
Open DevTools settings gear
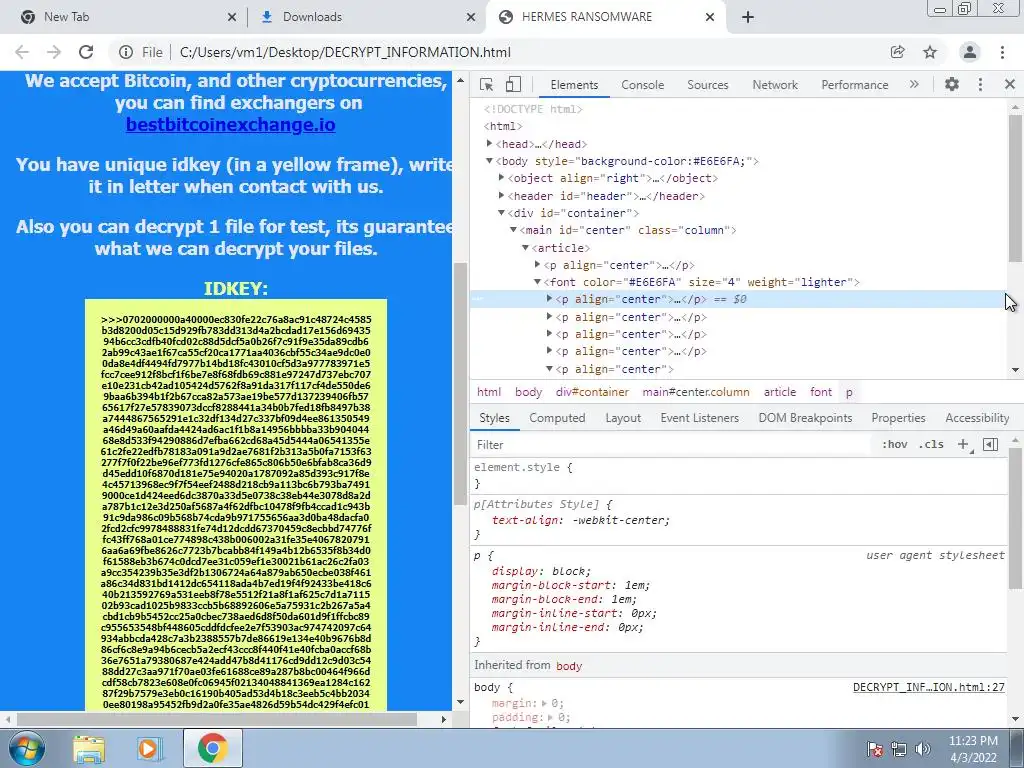point(952,84)
